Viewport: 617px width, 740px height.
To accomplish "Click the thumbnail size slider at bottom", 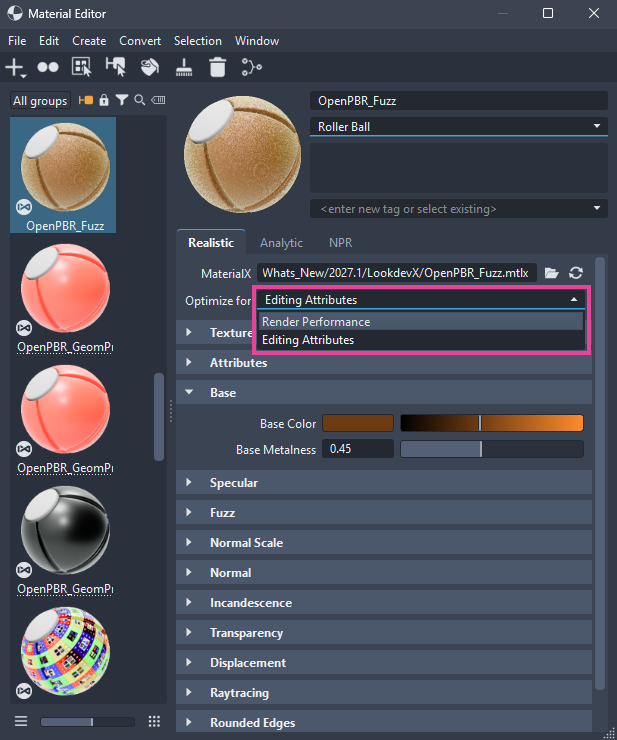I will click(x=87, y=722).
